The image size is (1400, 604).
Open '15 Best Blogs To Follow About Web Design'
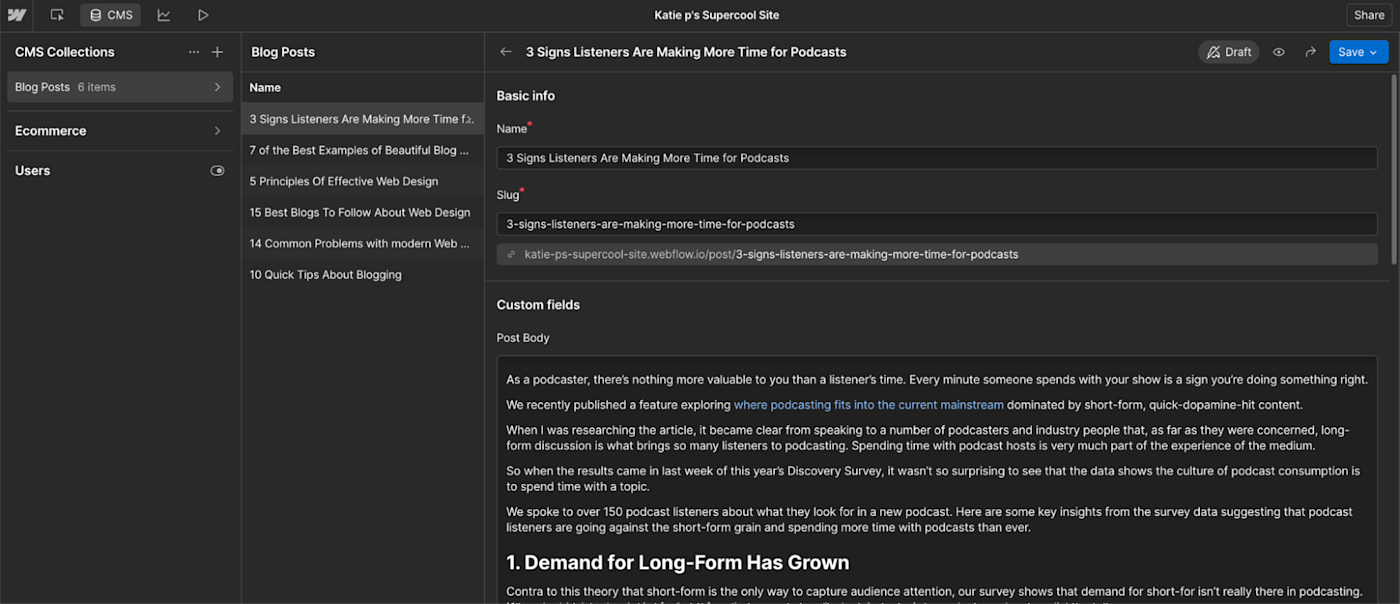pyautogui.click(x=362, y=212)
